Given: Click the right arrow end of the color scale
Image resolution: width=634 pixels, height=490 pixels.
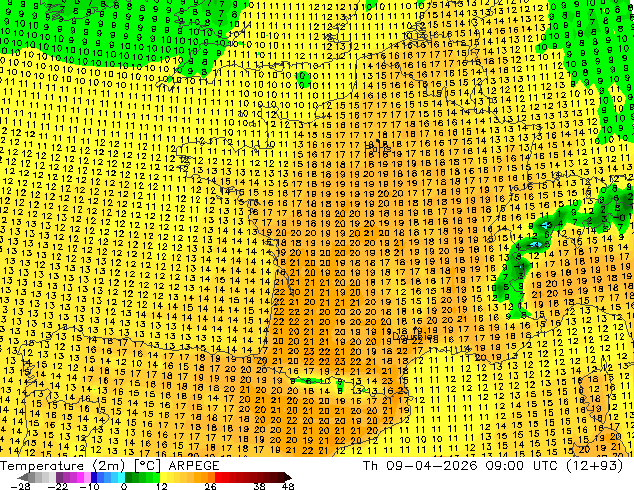Looking at the screenshot, I should tap(288, 477).
